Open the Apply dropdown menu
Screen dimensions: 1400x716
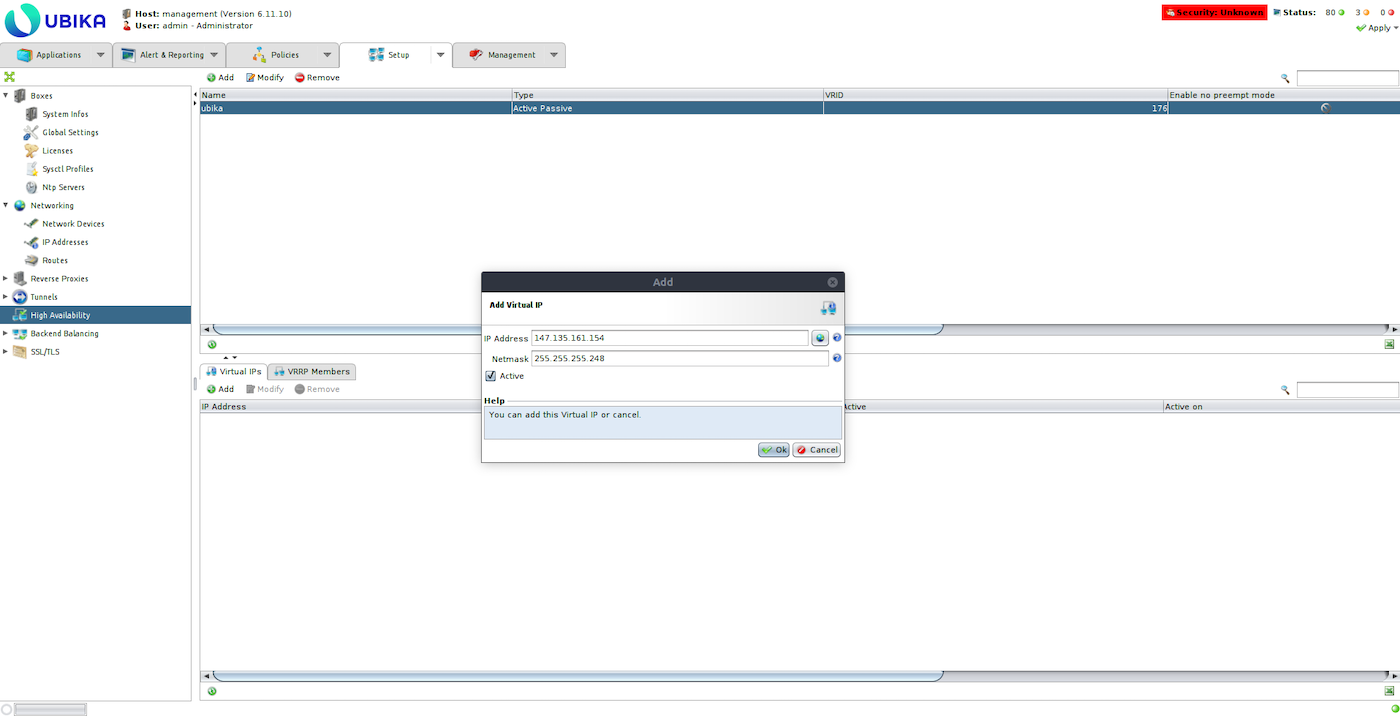click(x=1376, y=28)
